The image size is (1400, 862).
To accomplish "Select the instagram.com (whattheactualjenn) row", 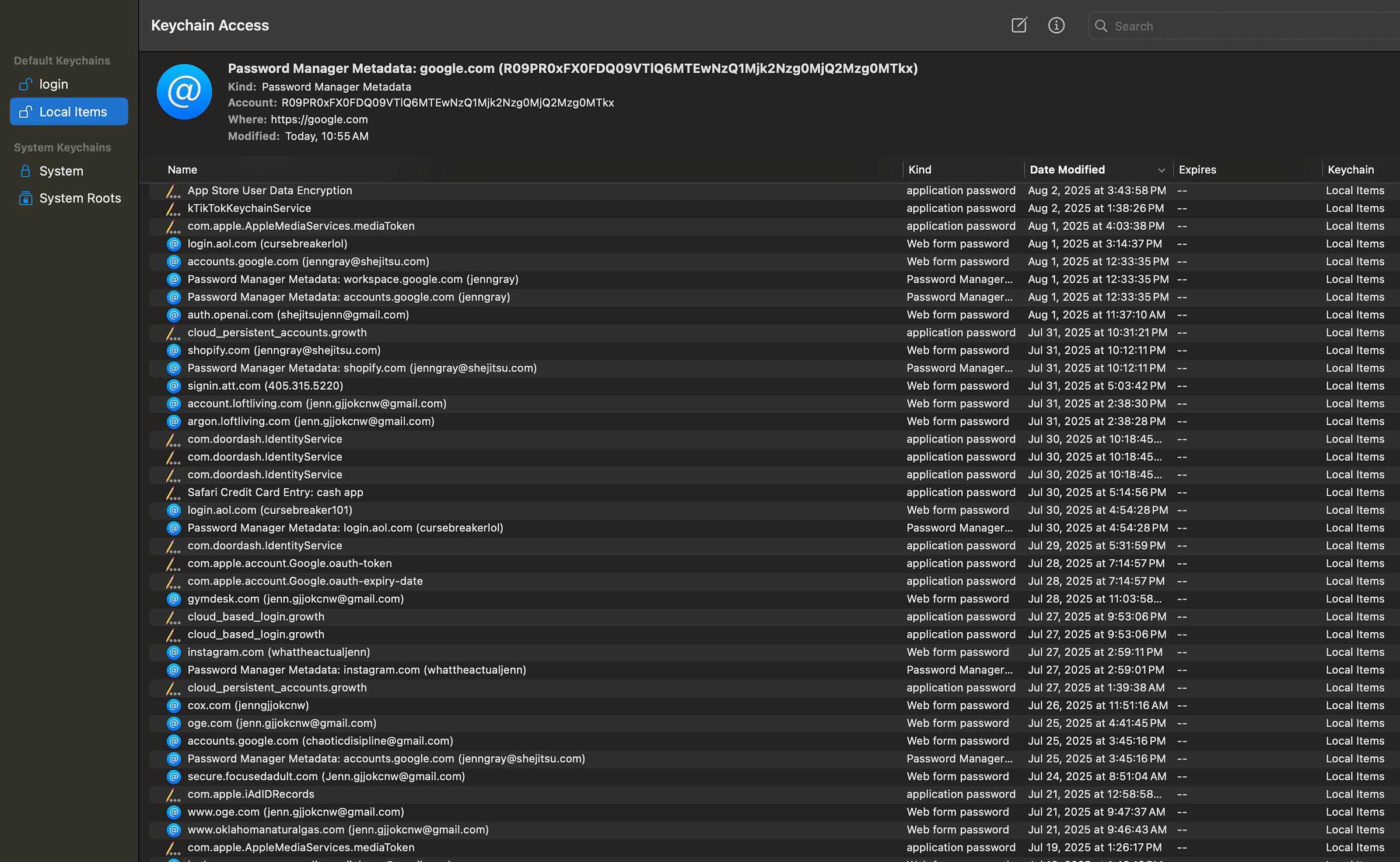I will [279, 652].
